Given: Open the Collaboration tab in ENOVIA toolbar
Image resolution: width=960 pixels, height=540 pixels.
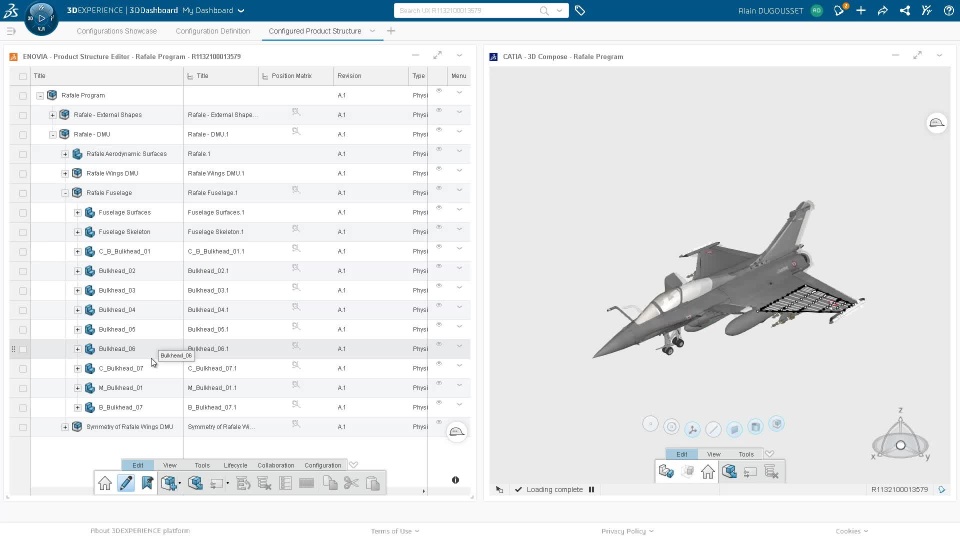Looking at the screenshot, I should (x=276, y=465).
